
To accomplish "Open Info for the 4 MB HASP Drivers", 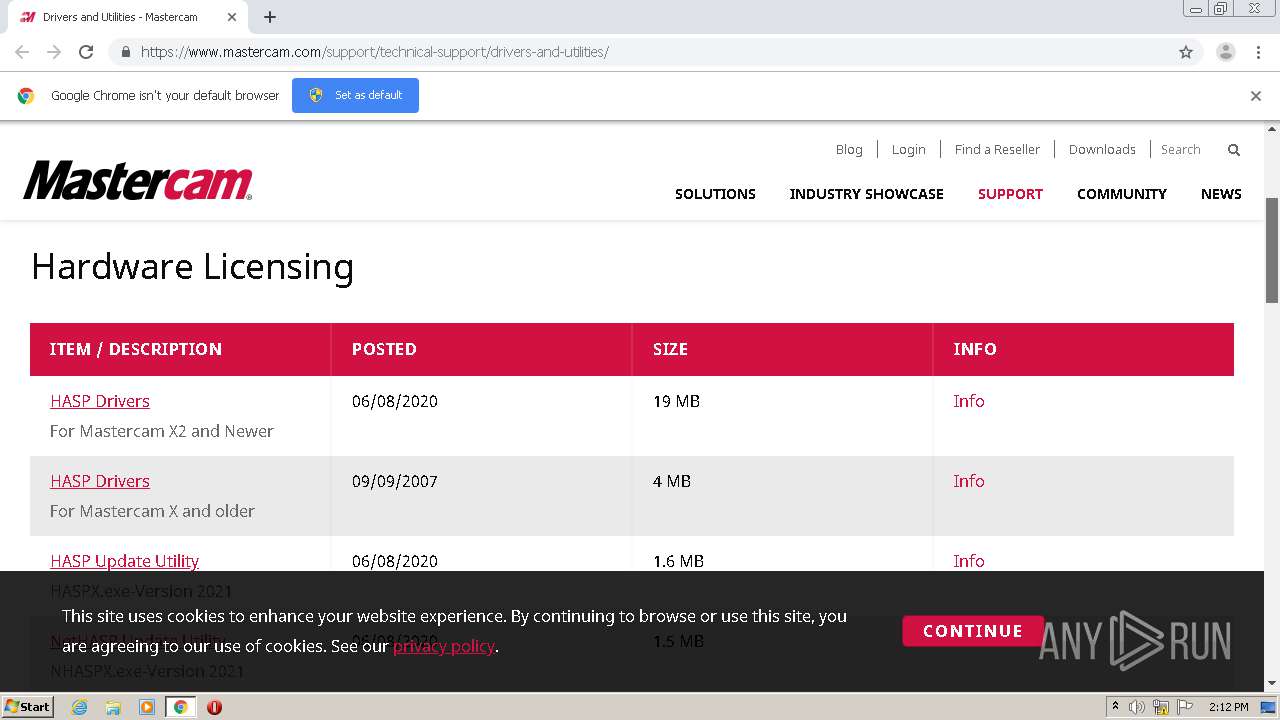I will pos(969,481).
